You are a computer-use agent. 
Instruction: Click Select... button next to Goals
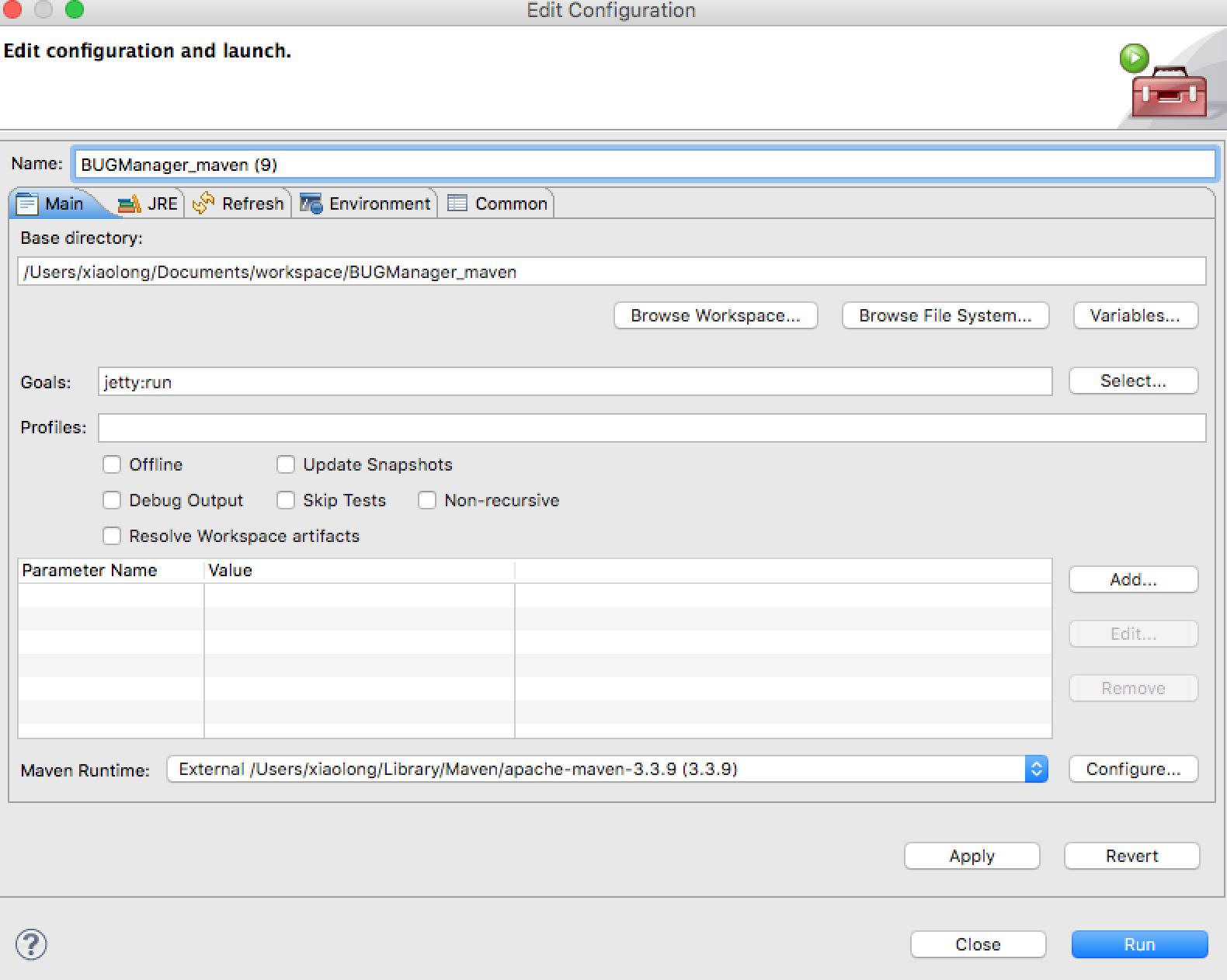[x=1133, y=381]
